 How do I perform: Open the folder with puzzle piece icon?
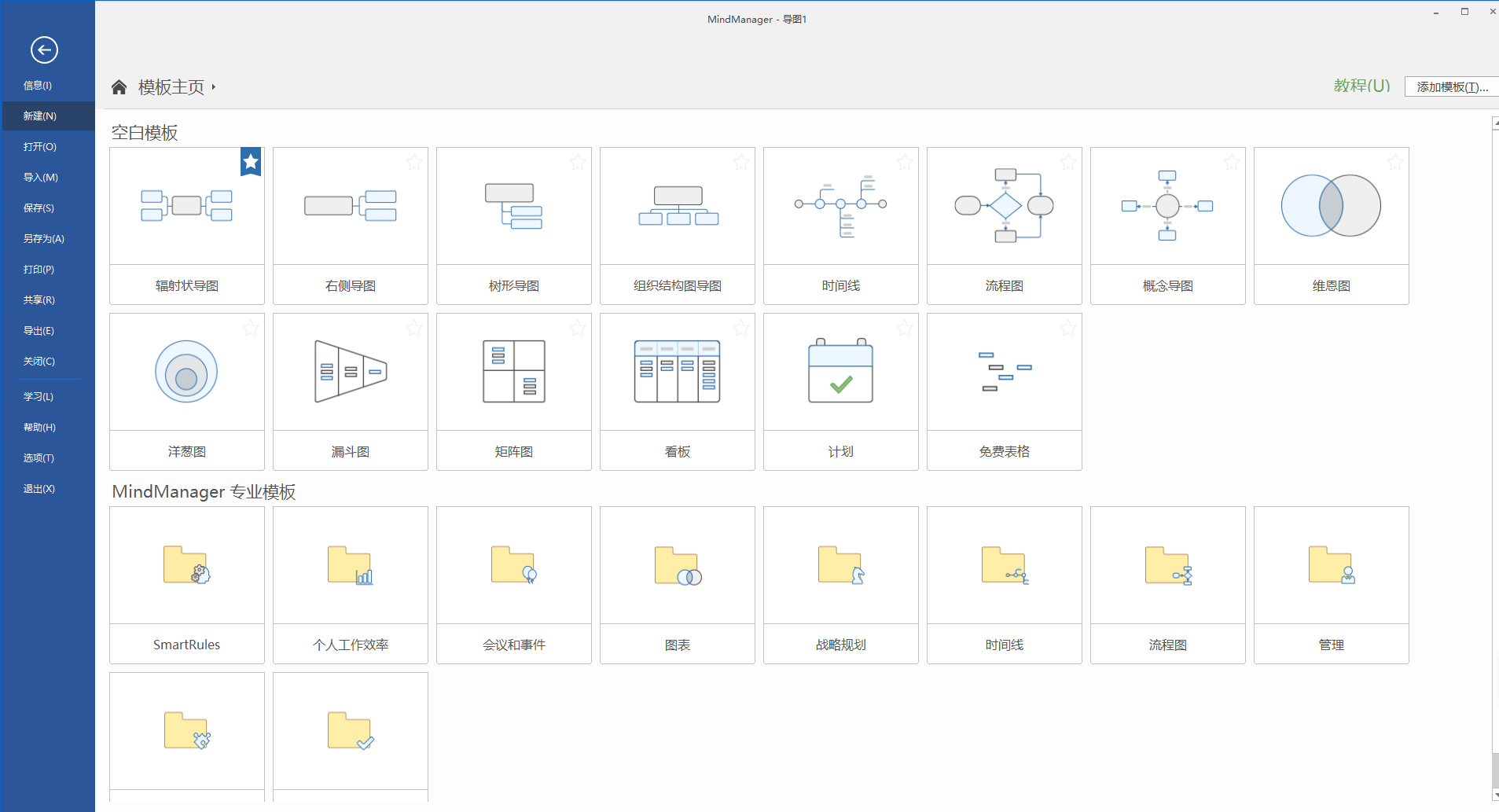click(x=187, y=737)
